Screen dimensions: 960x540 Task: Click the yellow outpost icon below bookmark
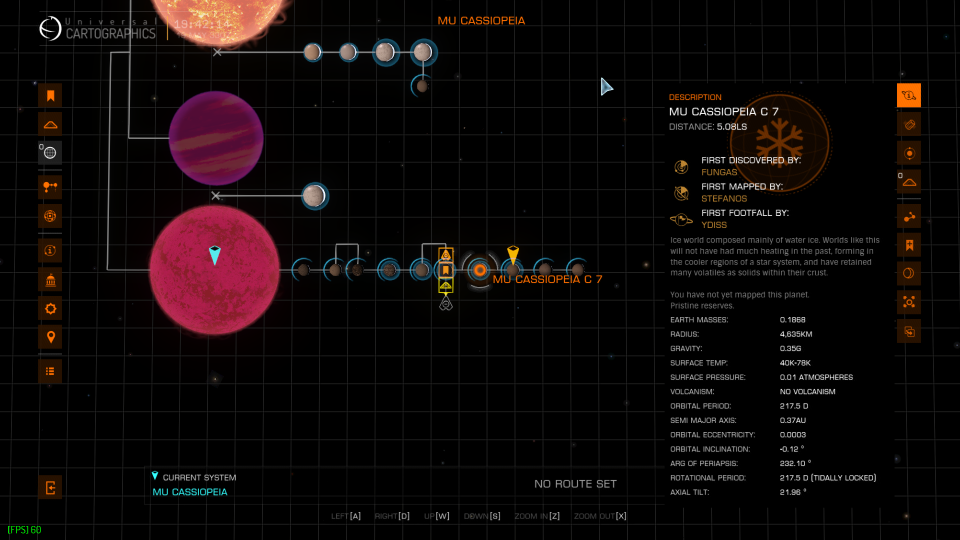click(x=446, y=286)
